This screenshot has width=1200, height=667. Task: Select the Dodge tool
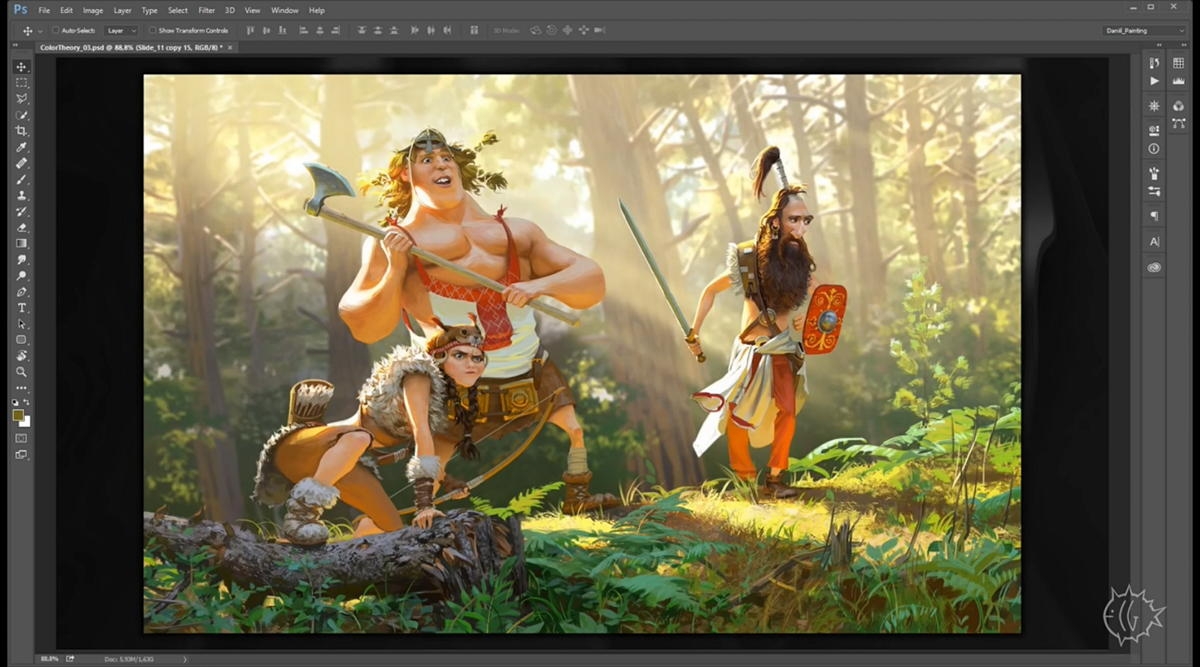point(21,275)
